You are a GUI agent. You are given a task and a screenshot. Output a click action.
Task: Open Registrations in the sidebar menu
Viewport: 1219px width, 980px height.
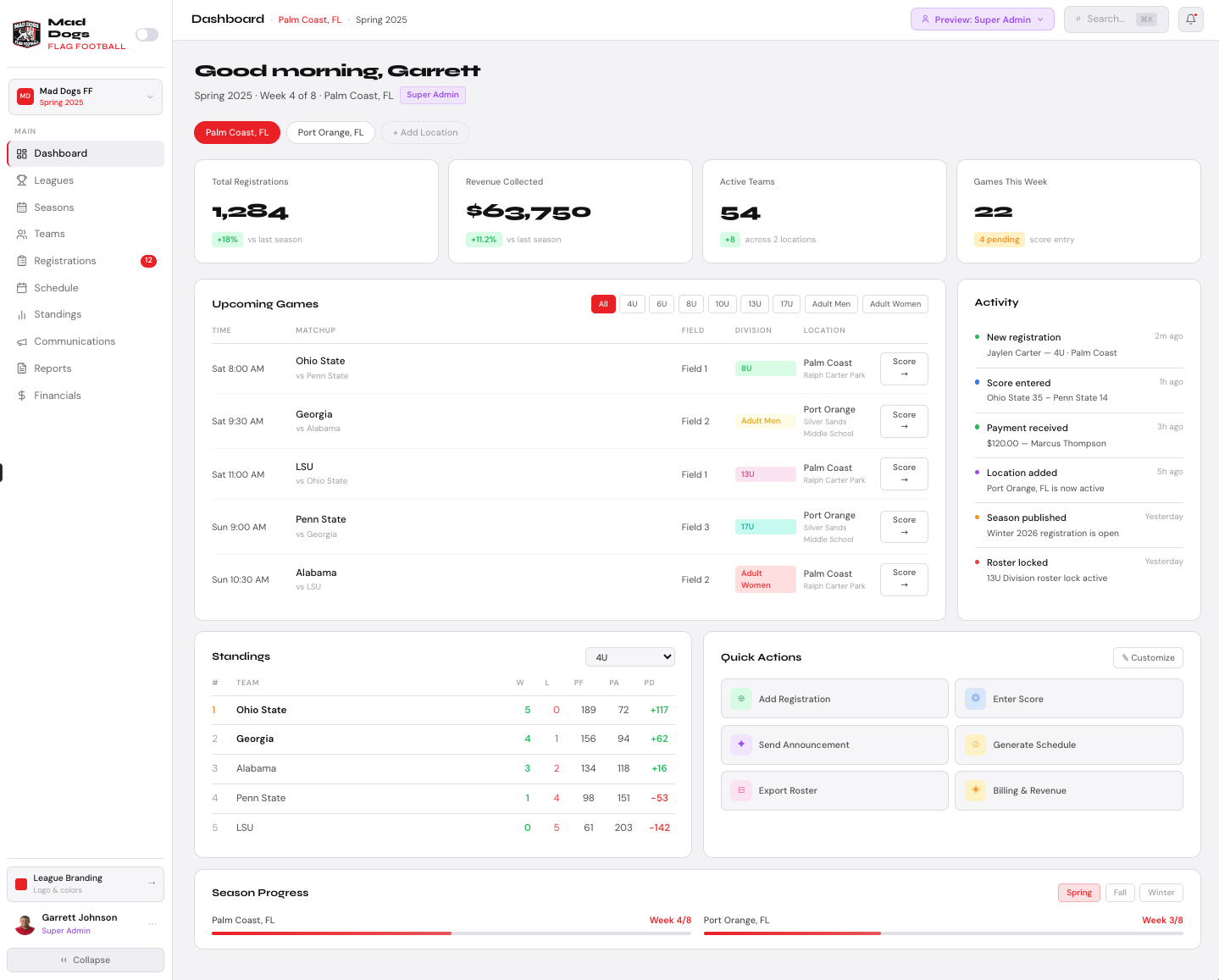[65, 261]
